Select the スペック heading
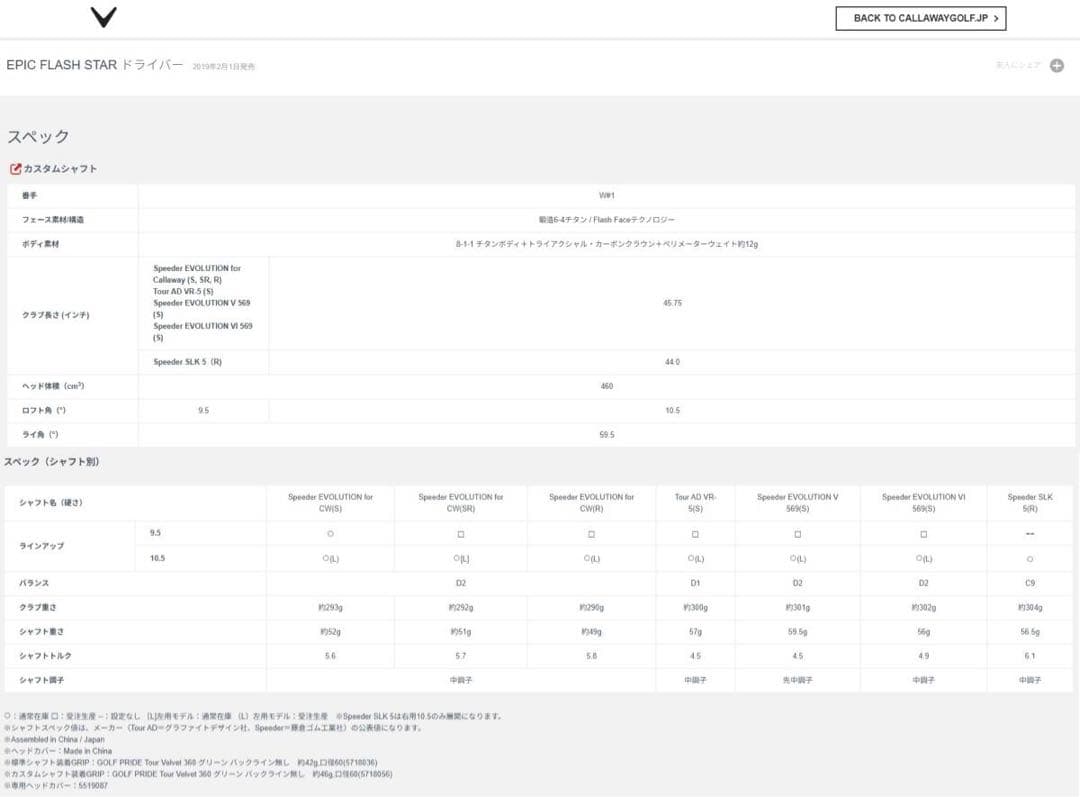The height and width of the screenshot is (797, 1080). point(39,136)
